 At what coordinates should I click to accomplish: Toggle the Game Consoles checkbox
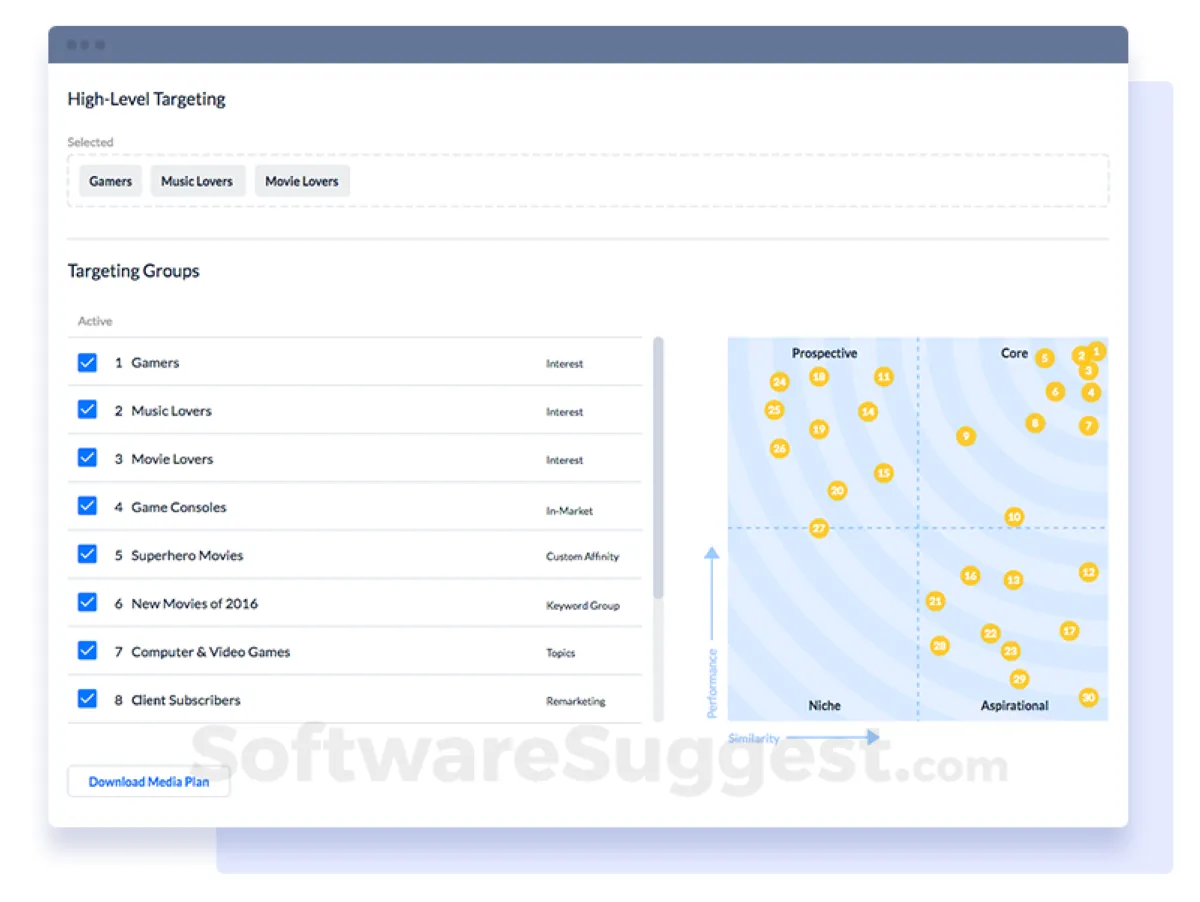(x=87, y=506)
